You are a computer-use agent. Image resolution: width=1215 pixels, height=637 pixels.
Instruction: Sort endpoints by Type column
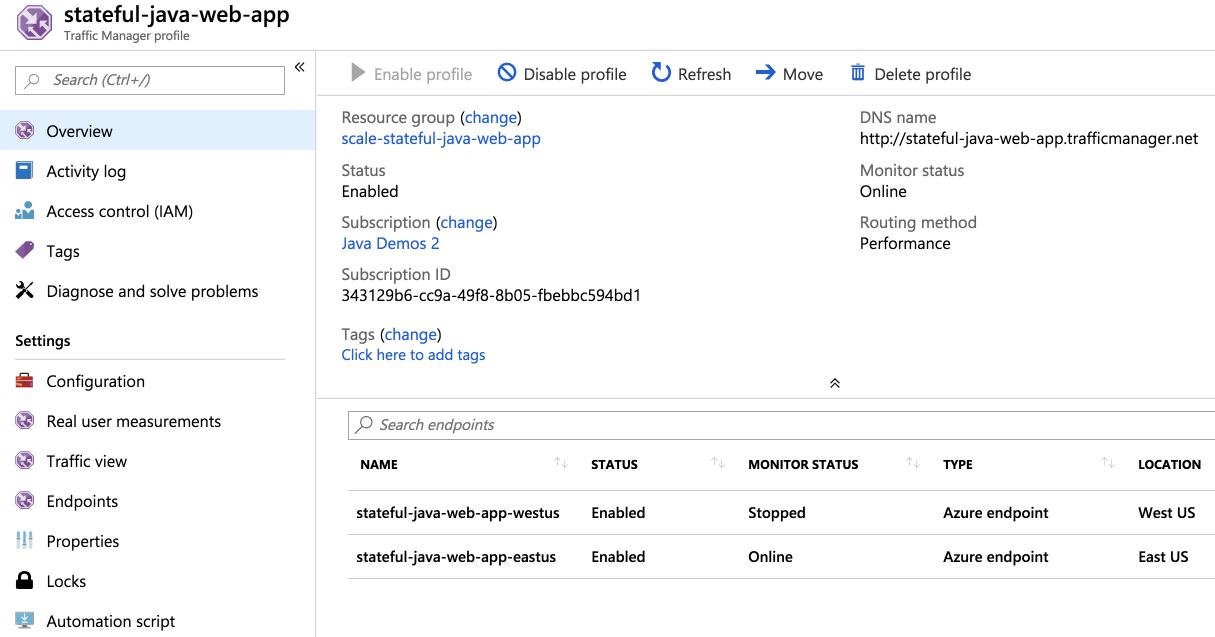pos(1108,463)
